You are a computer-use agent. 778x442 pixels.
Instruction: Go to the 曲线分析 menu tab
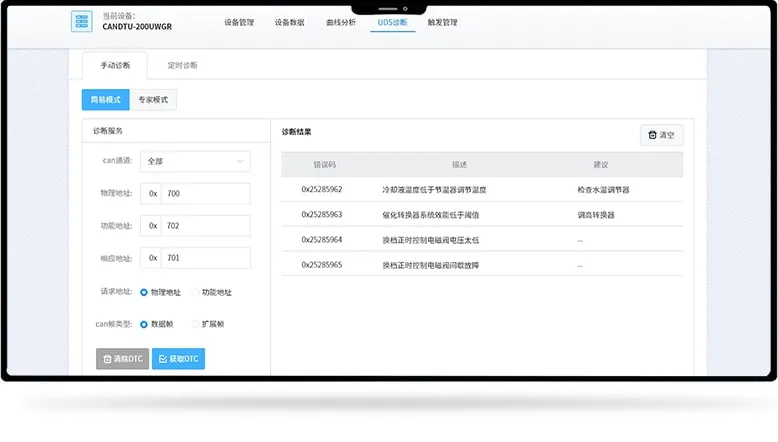[340, 22]
